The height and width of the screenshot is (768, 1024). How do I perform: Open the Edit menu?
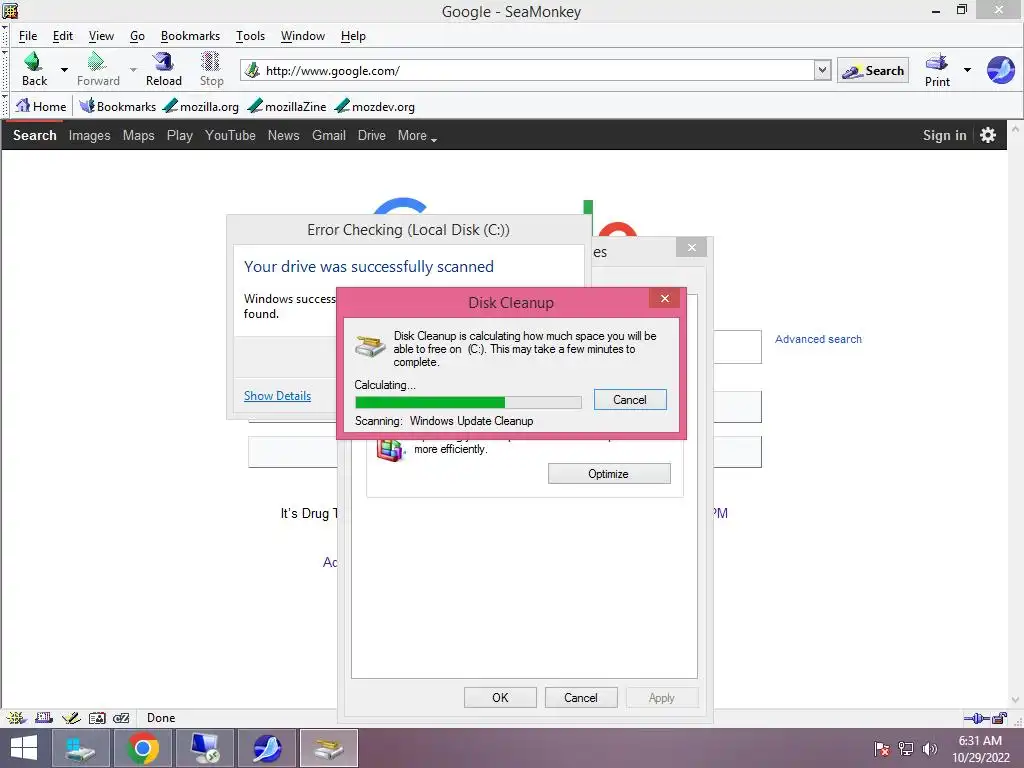tap(63, 36)
